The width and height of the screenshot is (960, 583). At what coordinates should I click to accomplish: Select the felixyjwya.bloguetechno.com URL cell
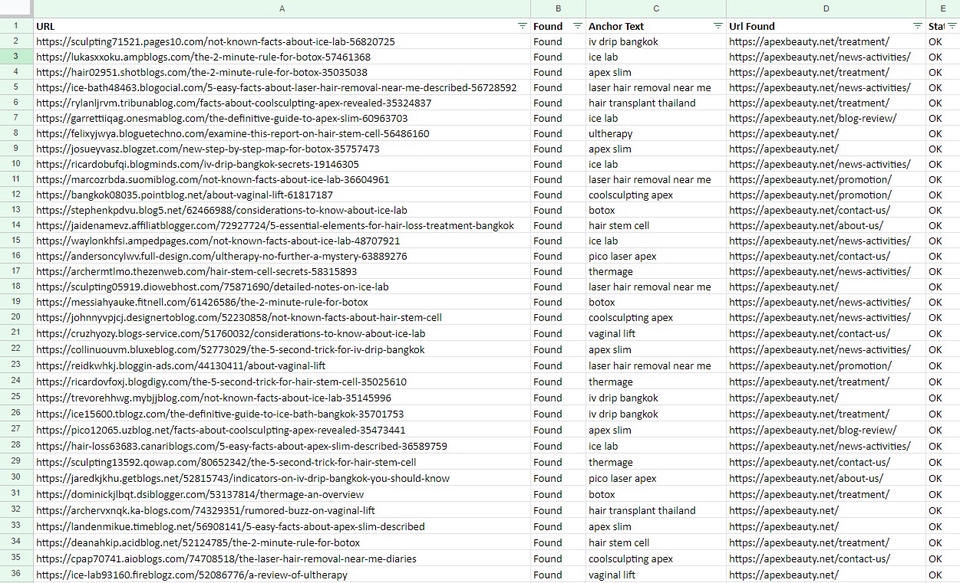click(x=282, y=134)
